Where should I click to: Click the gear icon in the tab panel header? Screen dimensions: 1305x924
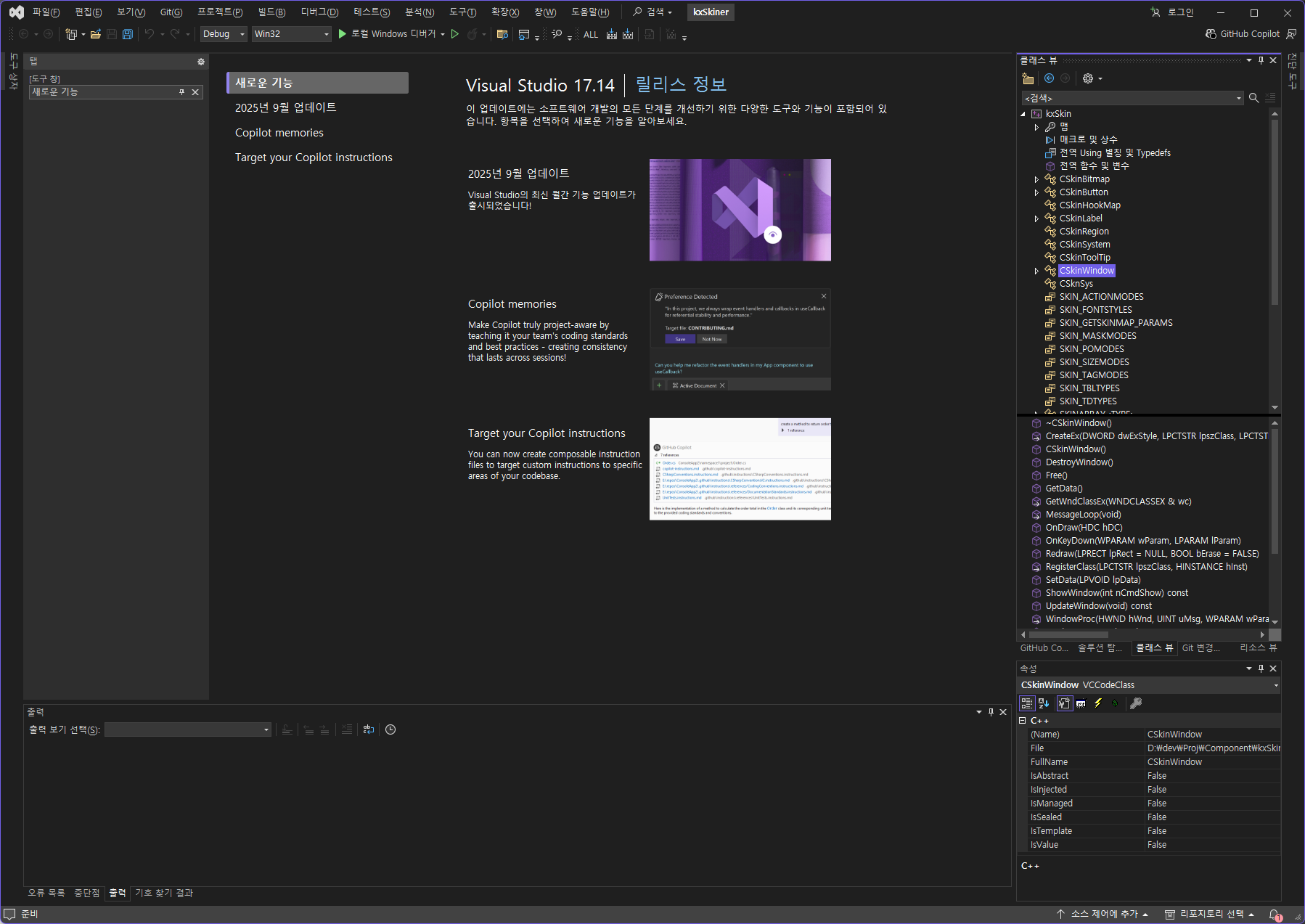point(201,62)
